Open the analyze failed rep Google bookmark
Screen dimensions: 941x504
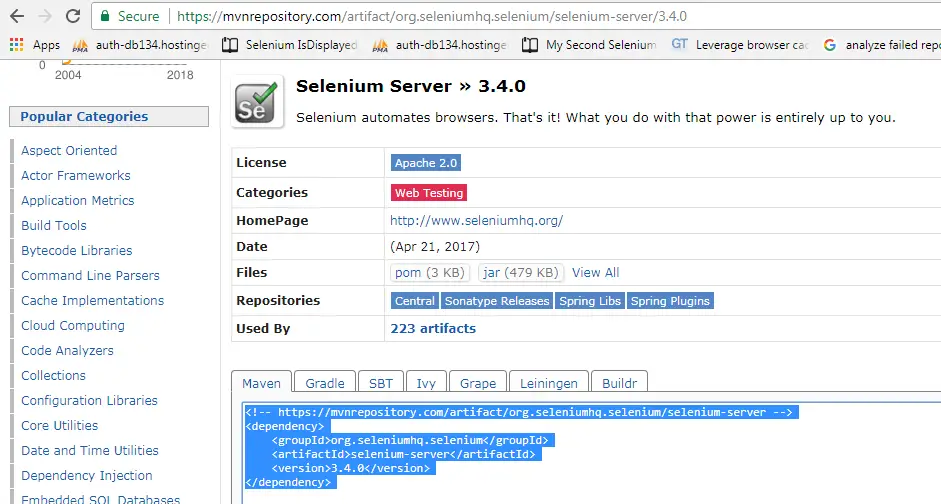tap(882, 45)
